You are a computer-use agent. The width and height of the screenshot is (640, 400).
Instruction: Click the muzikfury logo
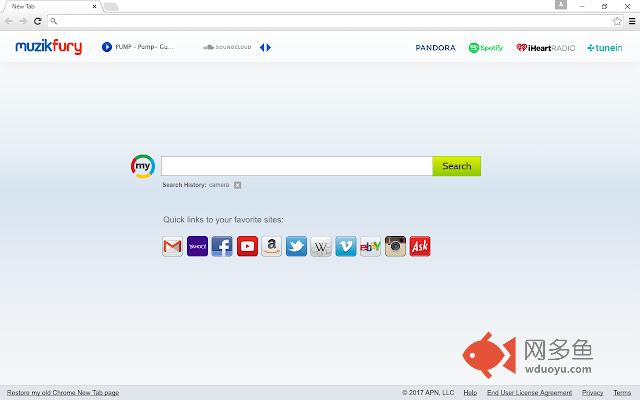pyautogui.click(x=49, y=47)
